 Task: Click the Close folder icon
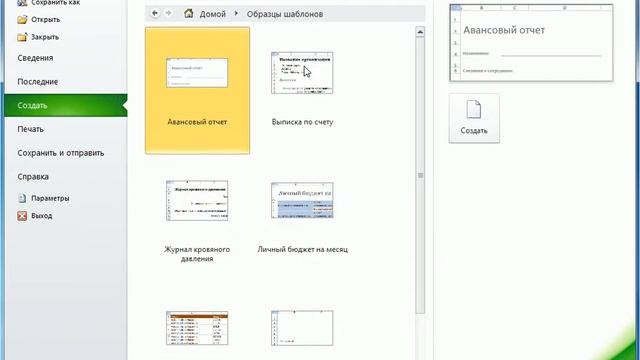pyautogui.click(x=22, y=37)
